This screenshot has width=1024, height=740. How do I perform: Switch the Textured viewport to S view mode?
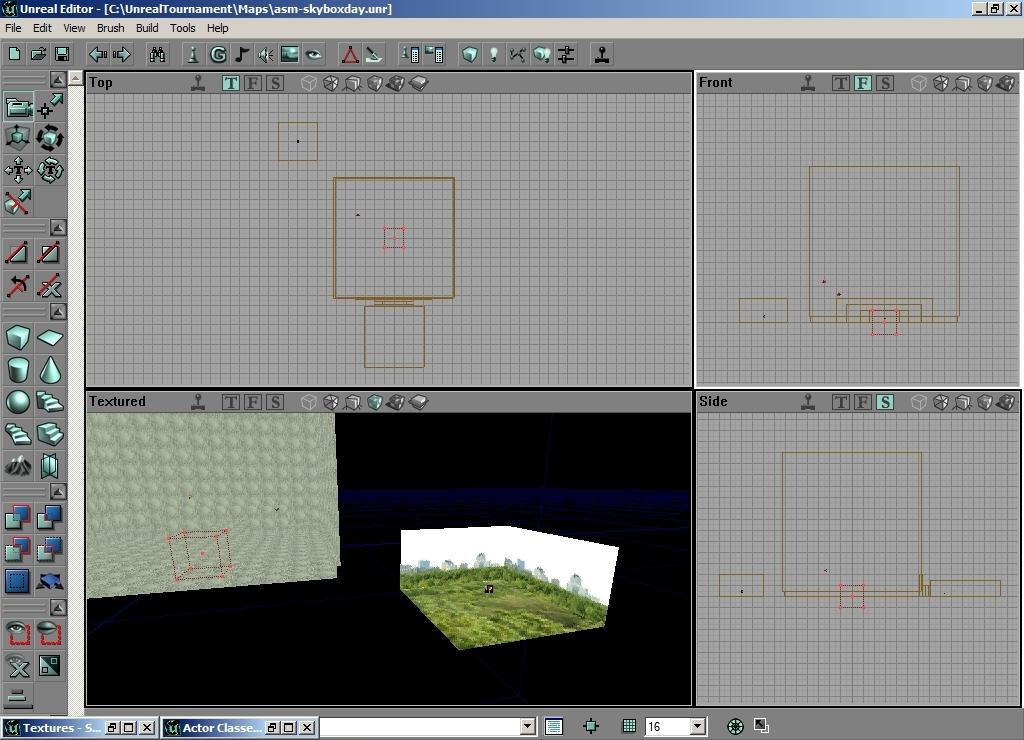click(x=275, y=402)
